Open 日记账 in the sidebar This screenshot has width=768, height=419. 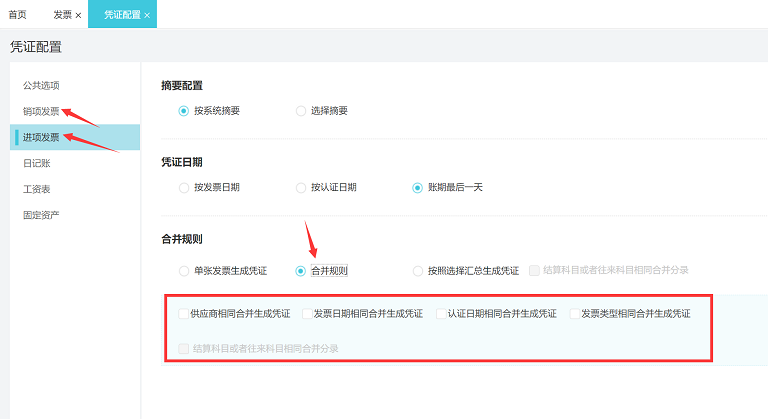point(37,163)
